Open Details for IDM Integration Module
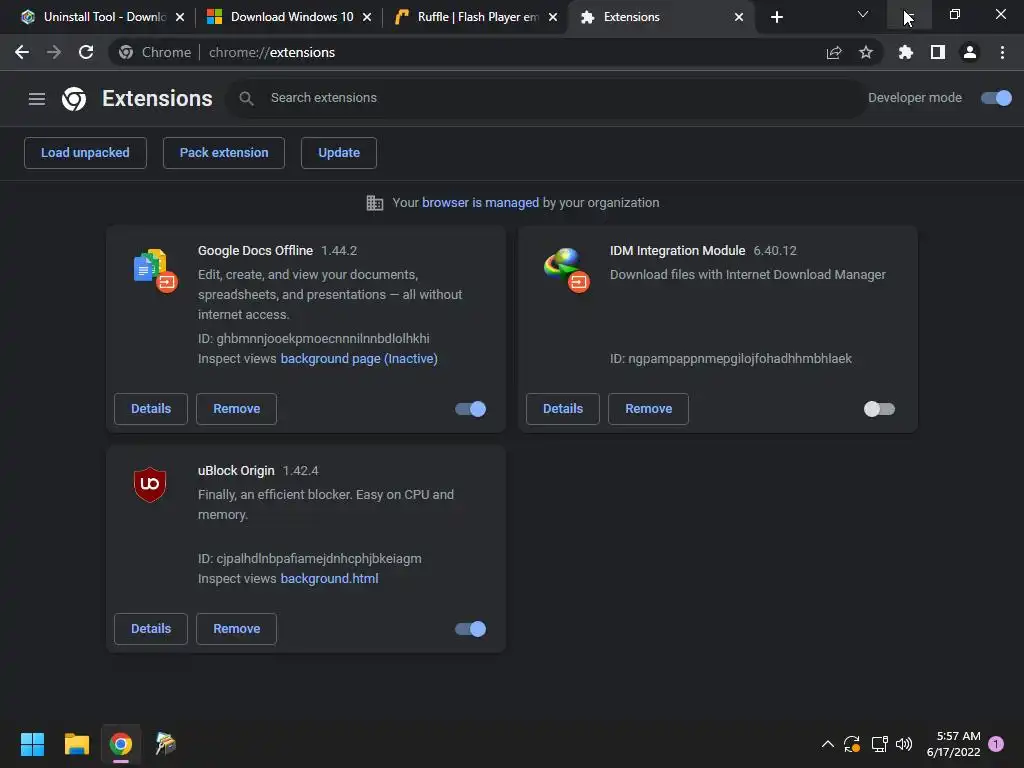1024x768 pixels. [563, 409]
